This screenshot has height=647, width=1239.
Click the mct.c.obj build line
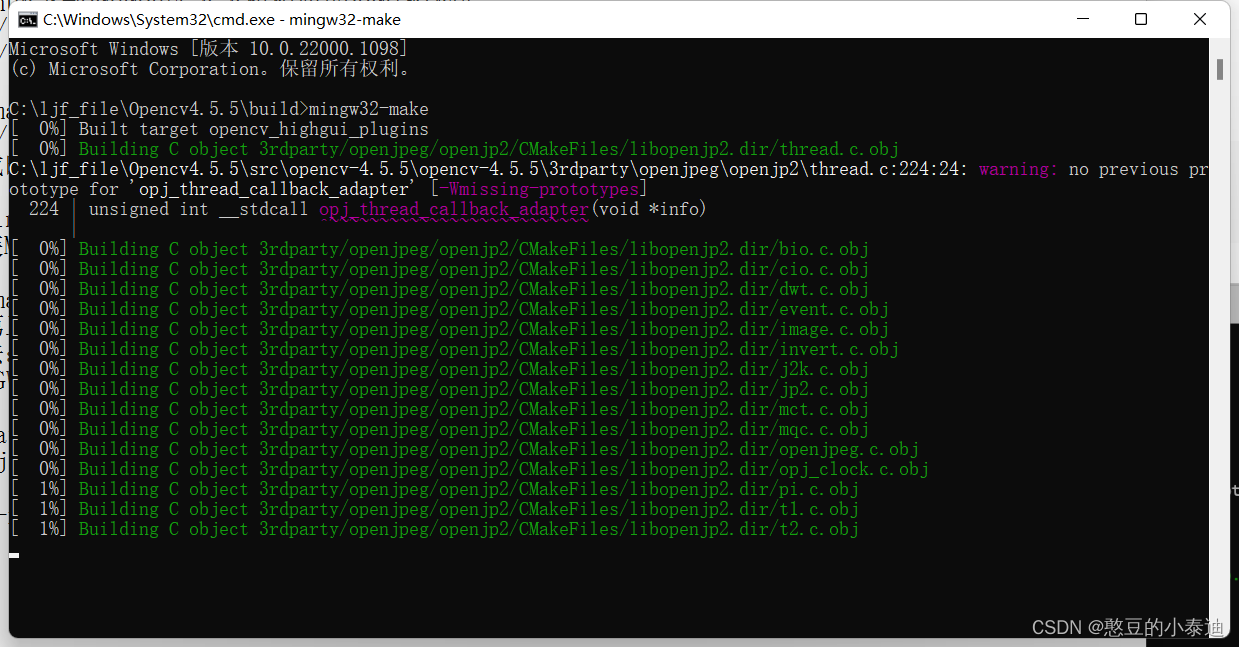pyautogui.click(x=439, y=409)
